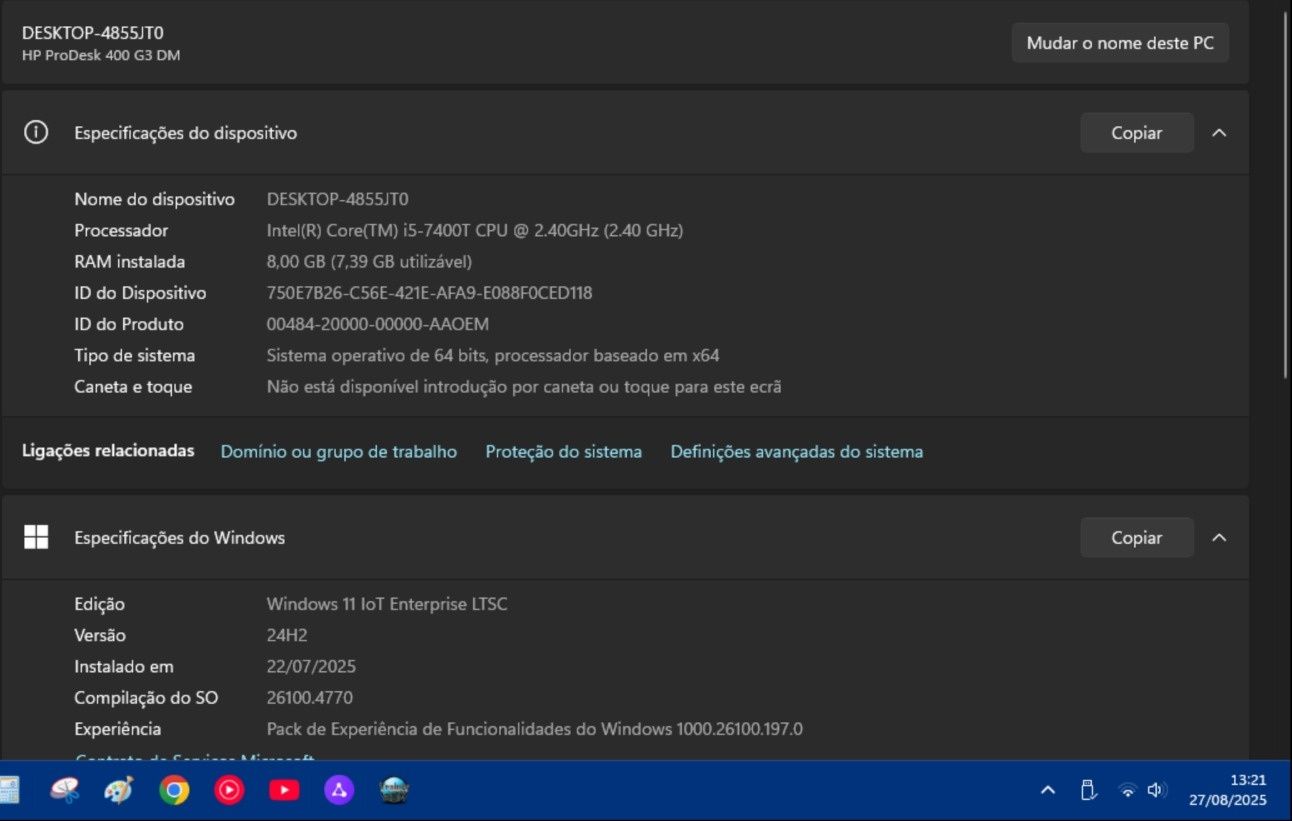Click the Windows 11 IoT Enterprise LTSC edition
1292x821 pixels.
pos(387,604)
